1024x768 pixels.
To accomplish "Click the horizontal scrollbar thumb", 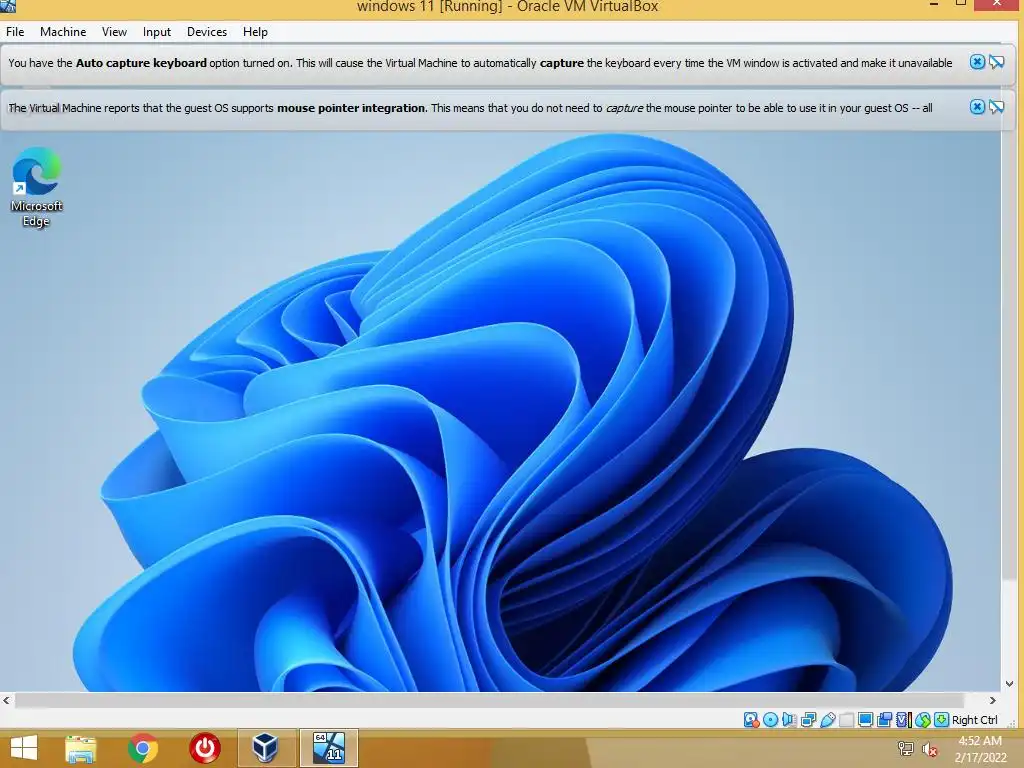I will 489,700.
